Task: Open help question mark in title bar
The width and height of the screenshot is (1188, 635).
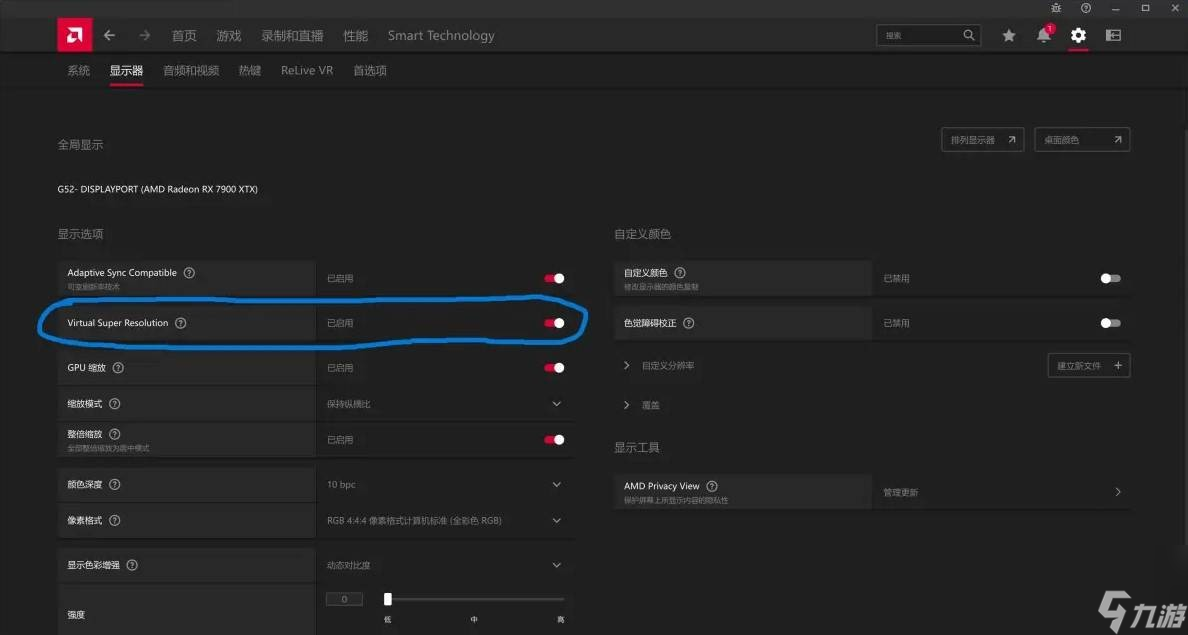Action: pyautogui.click(x=1086, y=8)
